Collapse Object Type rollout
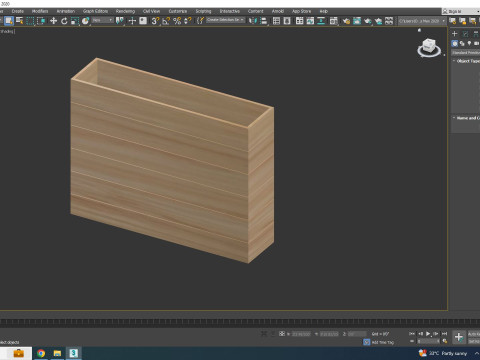 pyautogui.click(x=466, y=61)
